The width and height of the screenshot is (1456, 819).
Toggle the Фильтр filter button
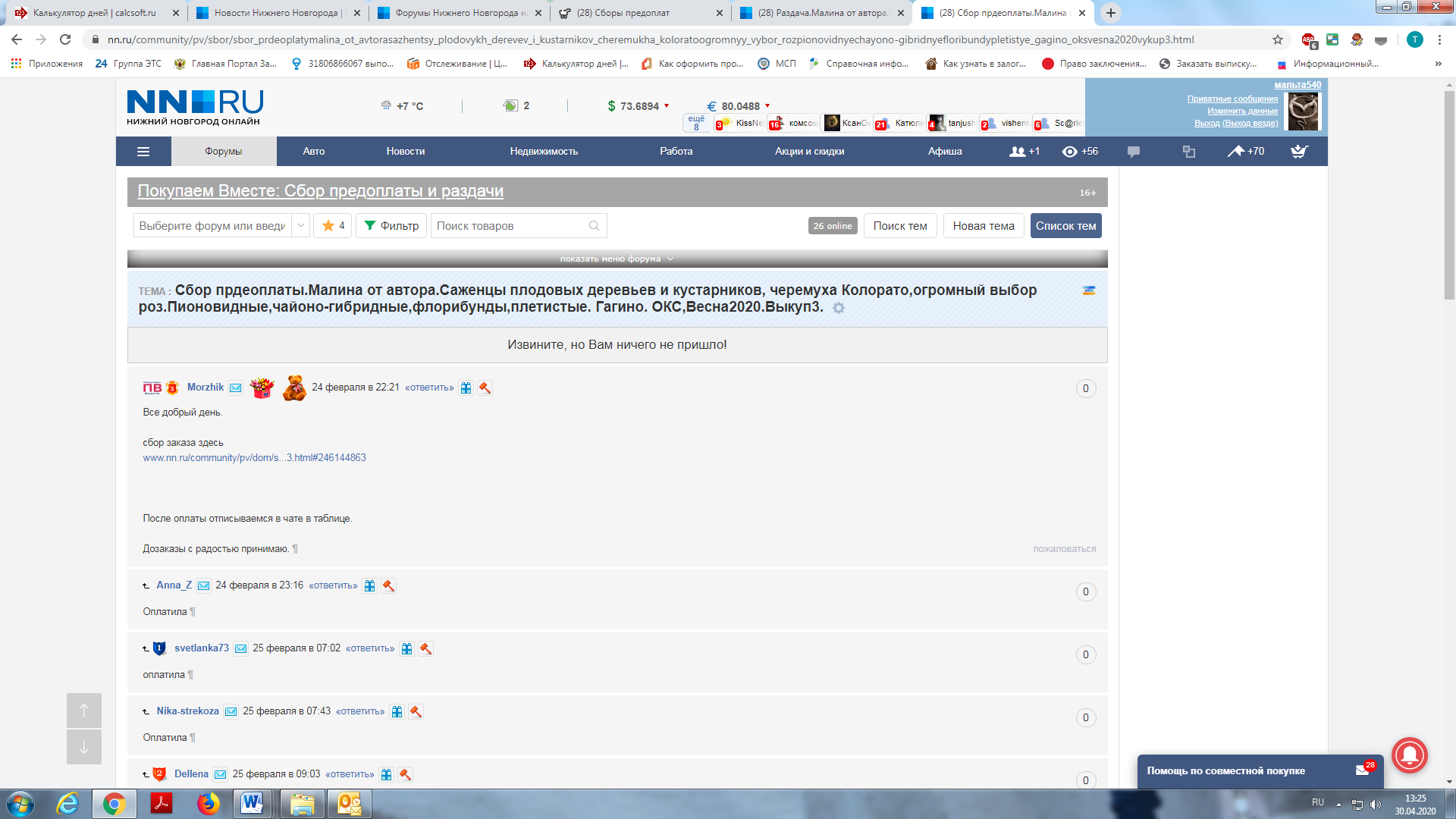(391, 226)
